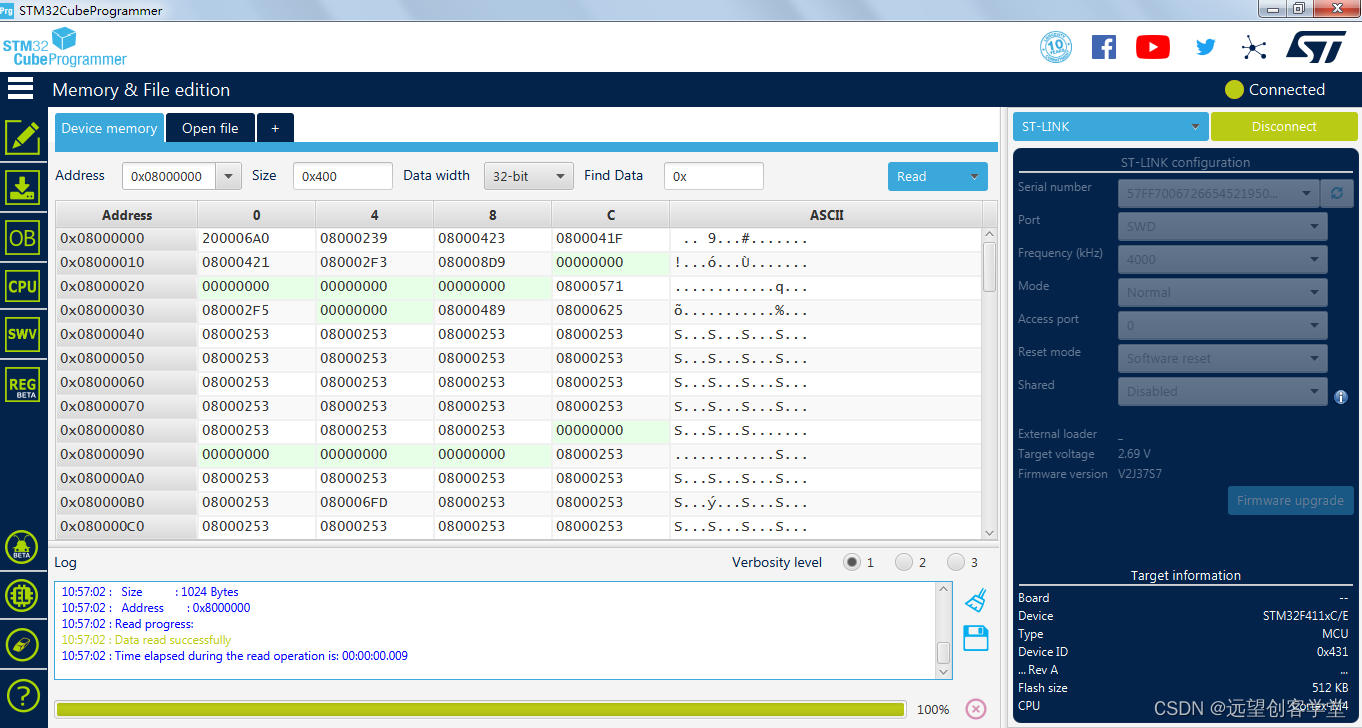Save the log with floppy icon

coord(976,638)
